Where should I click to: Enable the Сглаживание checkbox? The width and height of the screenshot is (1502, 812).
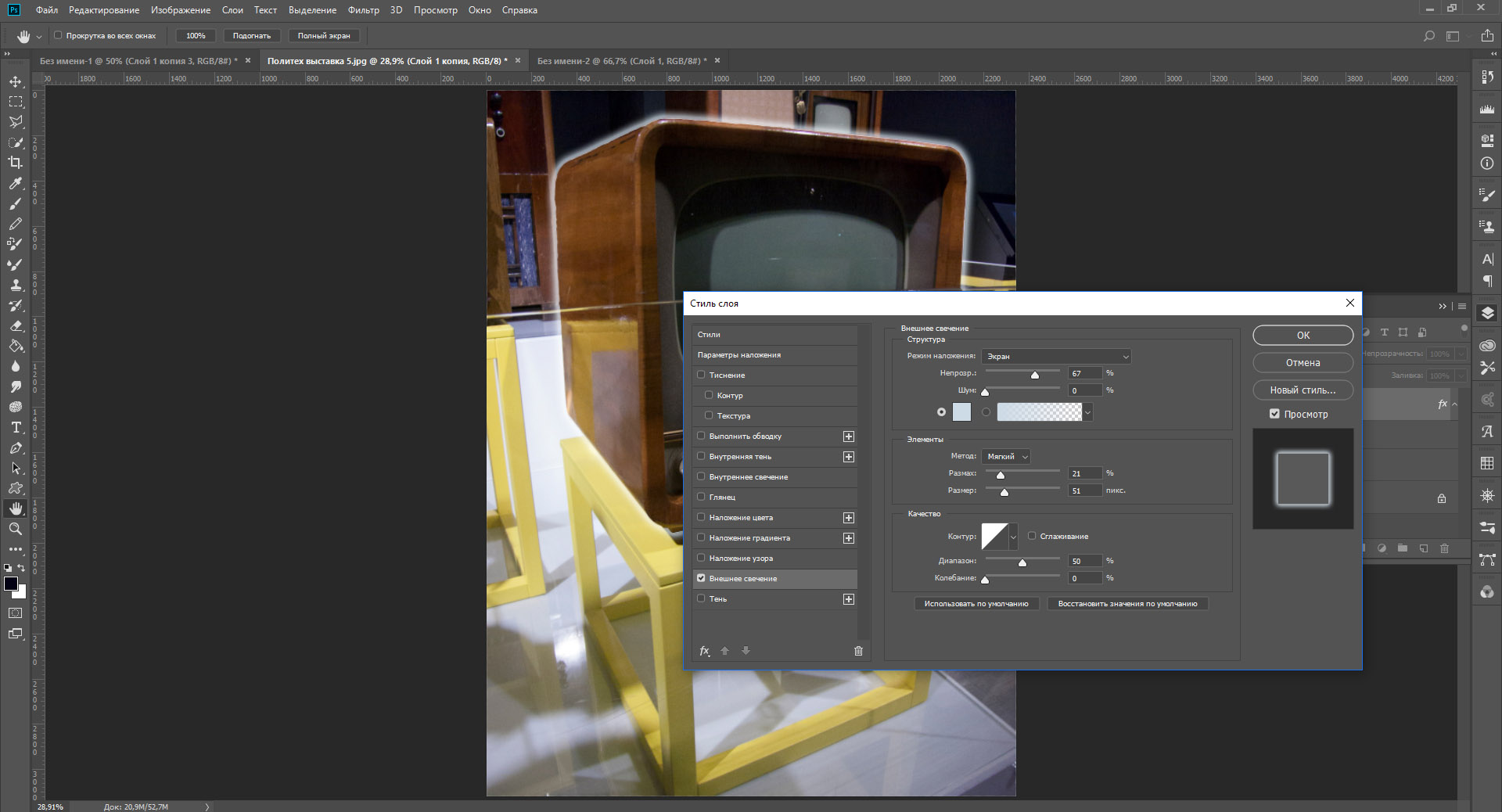point(1032,536)
